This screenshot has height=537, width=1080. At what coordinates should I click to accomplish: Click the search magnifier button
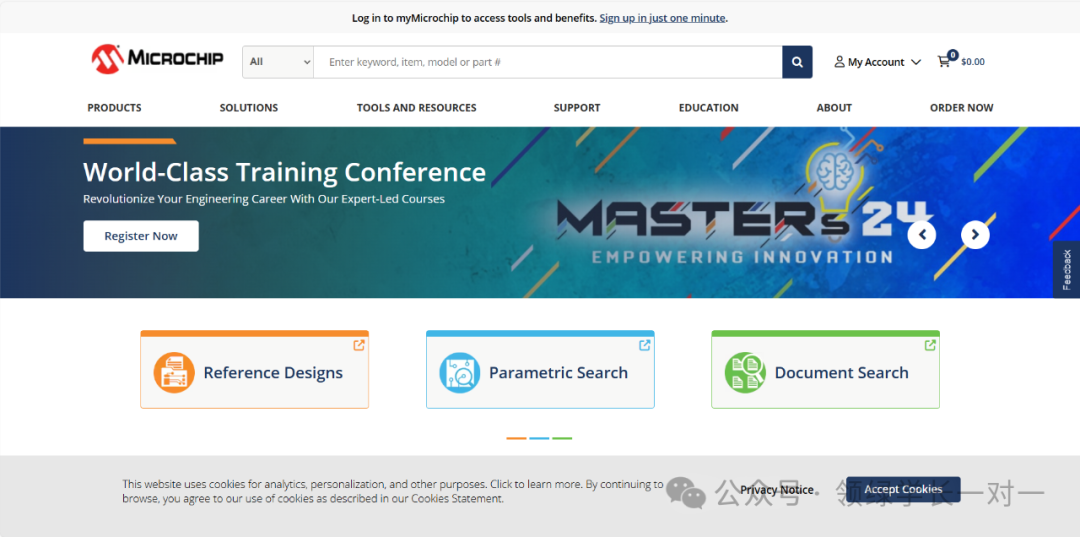tap(797, 62)
